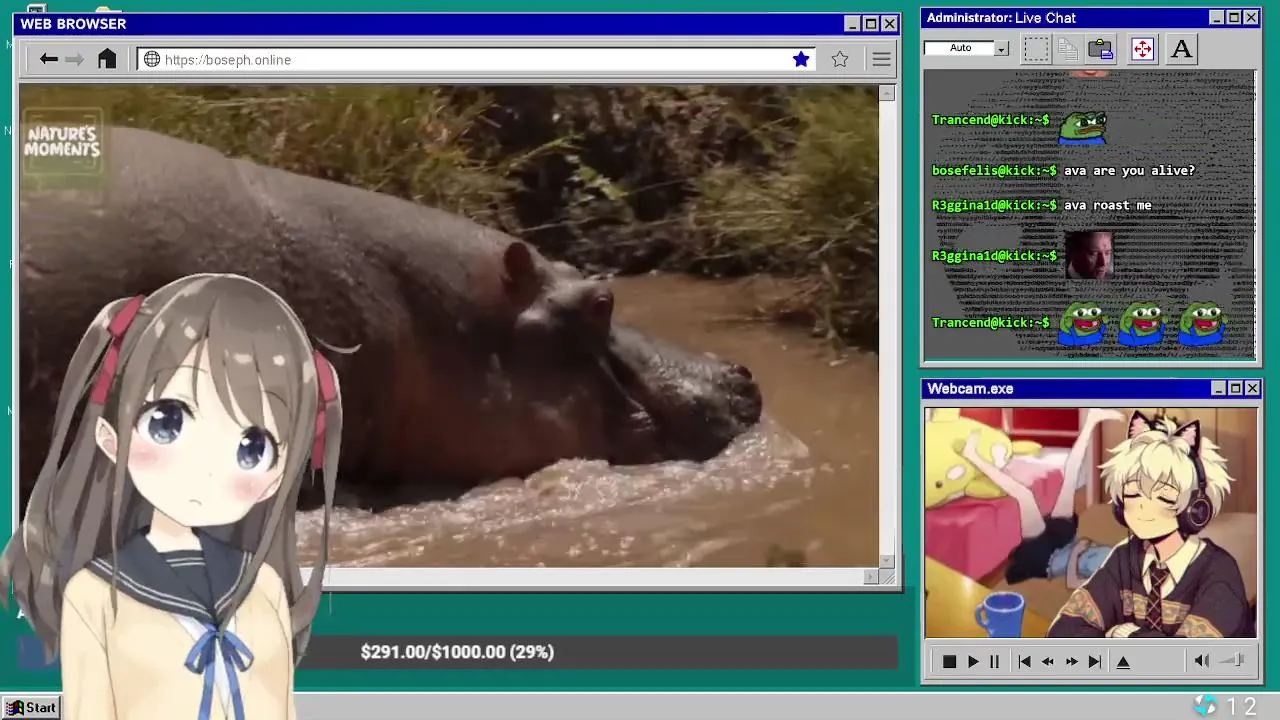The height and width of the screenshot is (720, 1280).
Task: Open the browser home page
Action: pos(107,59)
